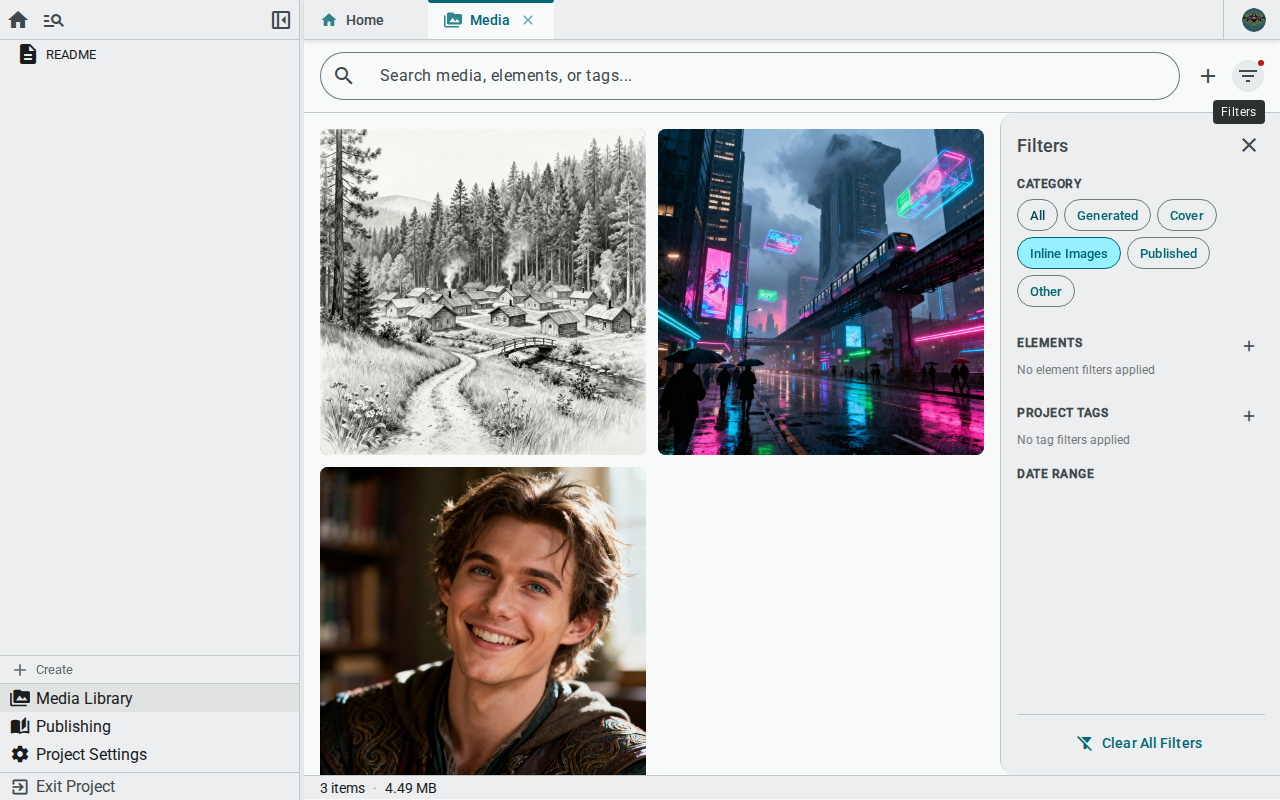
Task: Switch to the Home tab
Action: [352, 20]
